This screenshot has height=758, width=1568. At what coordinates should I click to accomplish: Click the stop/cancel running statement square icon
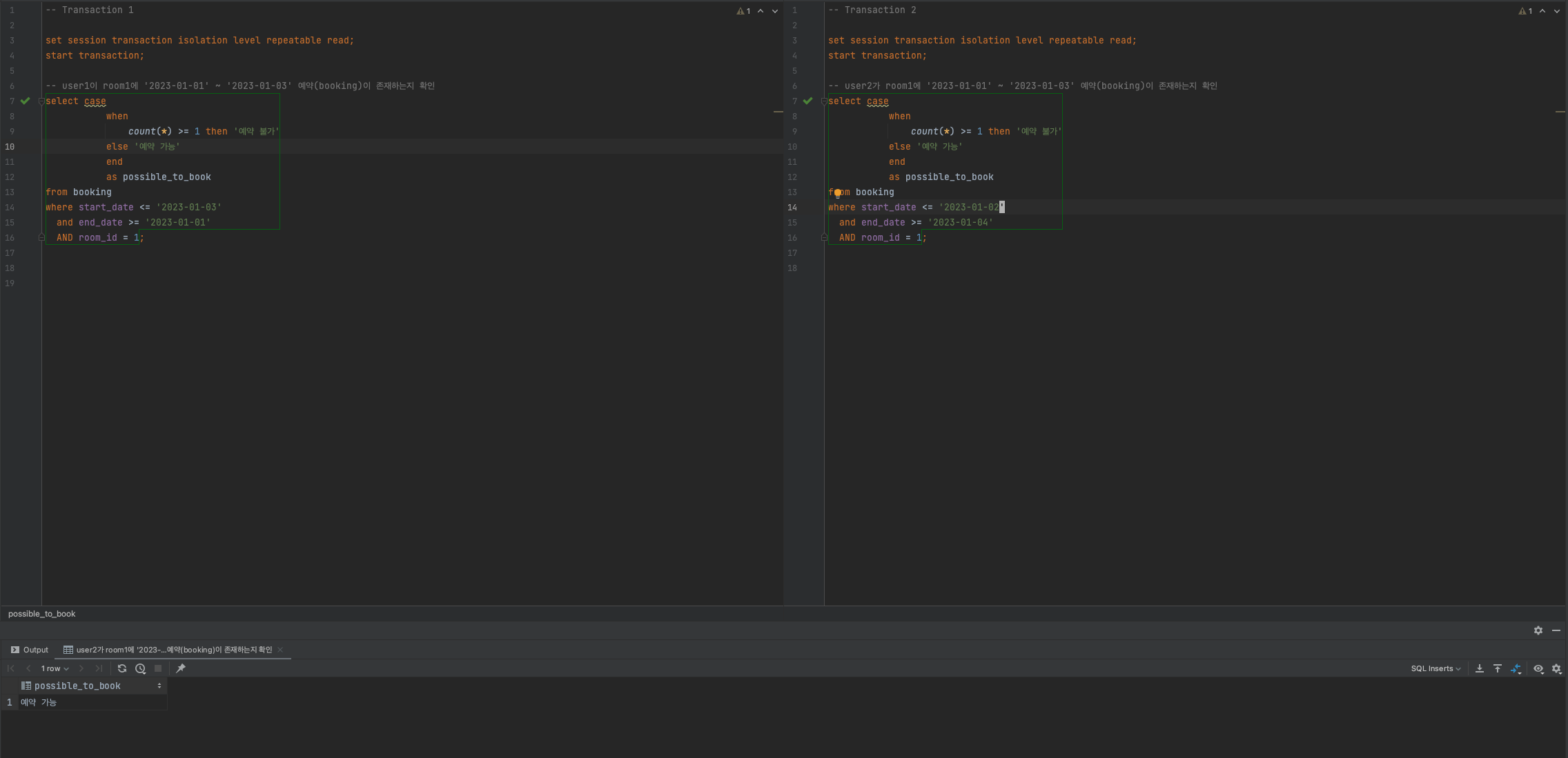click(158, 668)
